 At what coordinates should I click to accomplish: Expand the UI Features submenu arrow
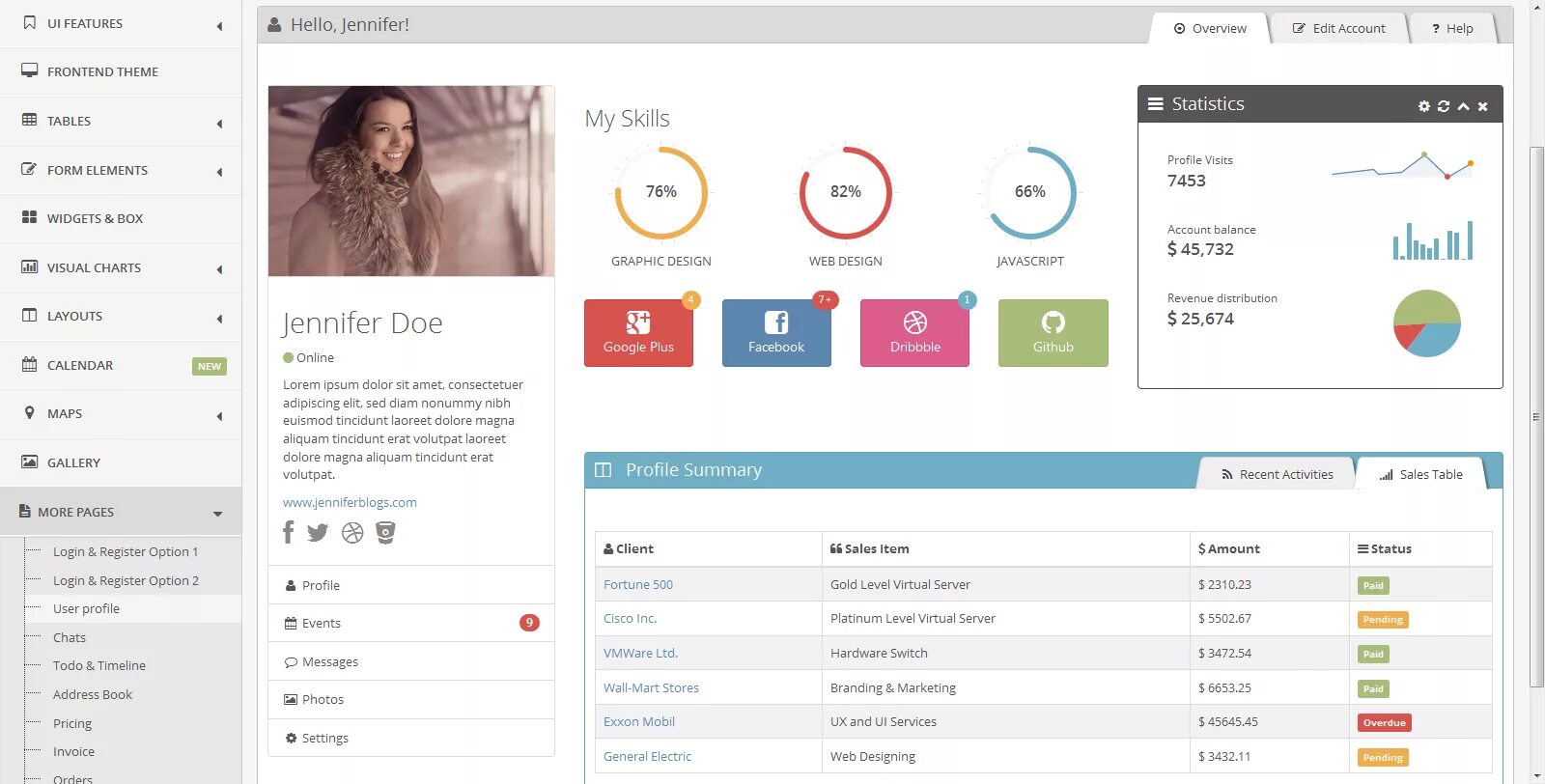[219, 26]
